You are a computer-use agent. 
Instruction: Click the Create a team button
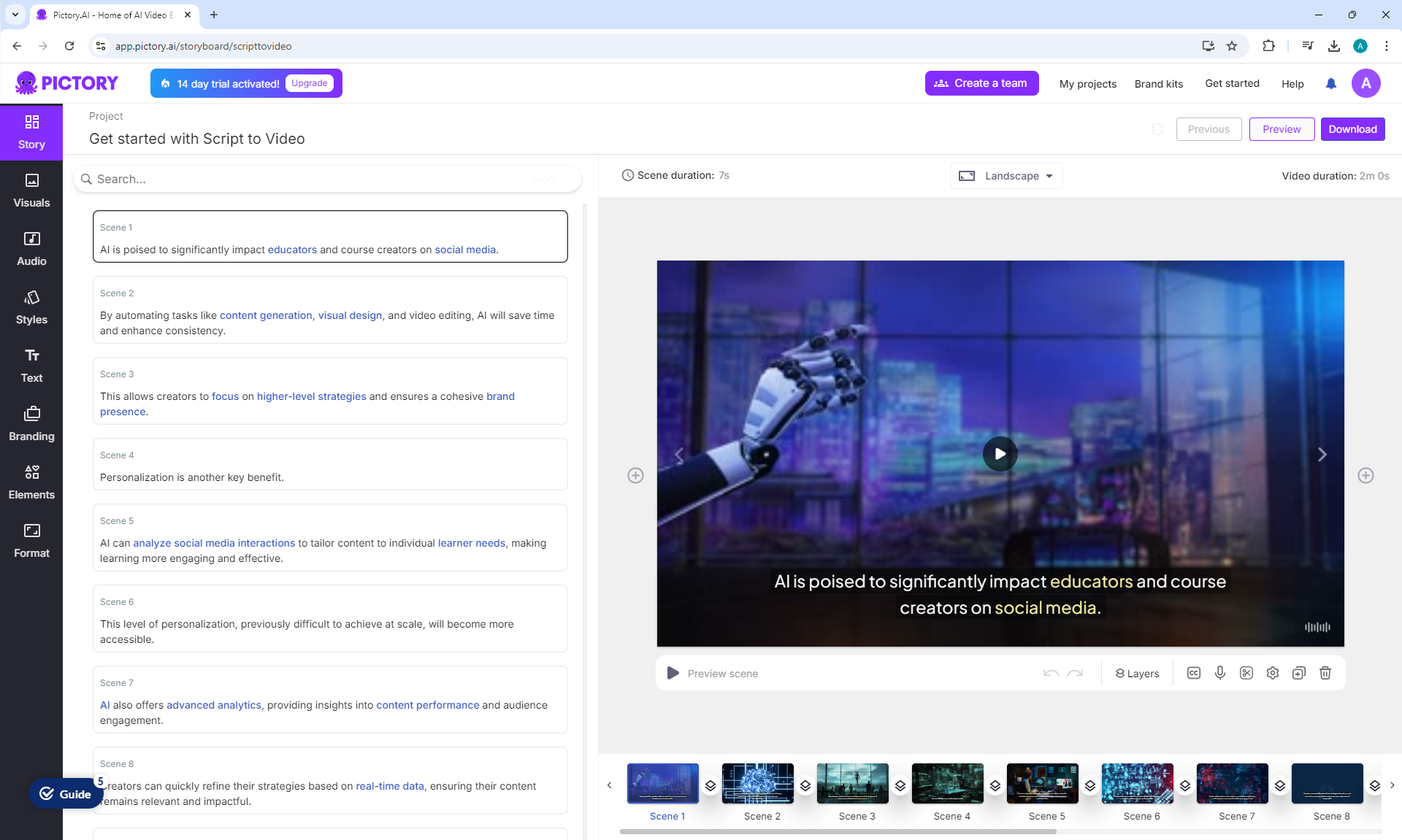(981, 83)
